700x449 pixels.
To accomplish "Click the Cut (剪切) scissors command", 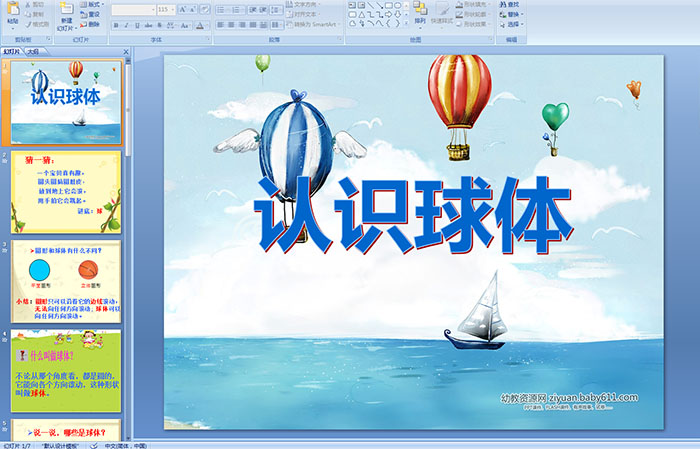I will point(35,5).
